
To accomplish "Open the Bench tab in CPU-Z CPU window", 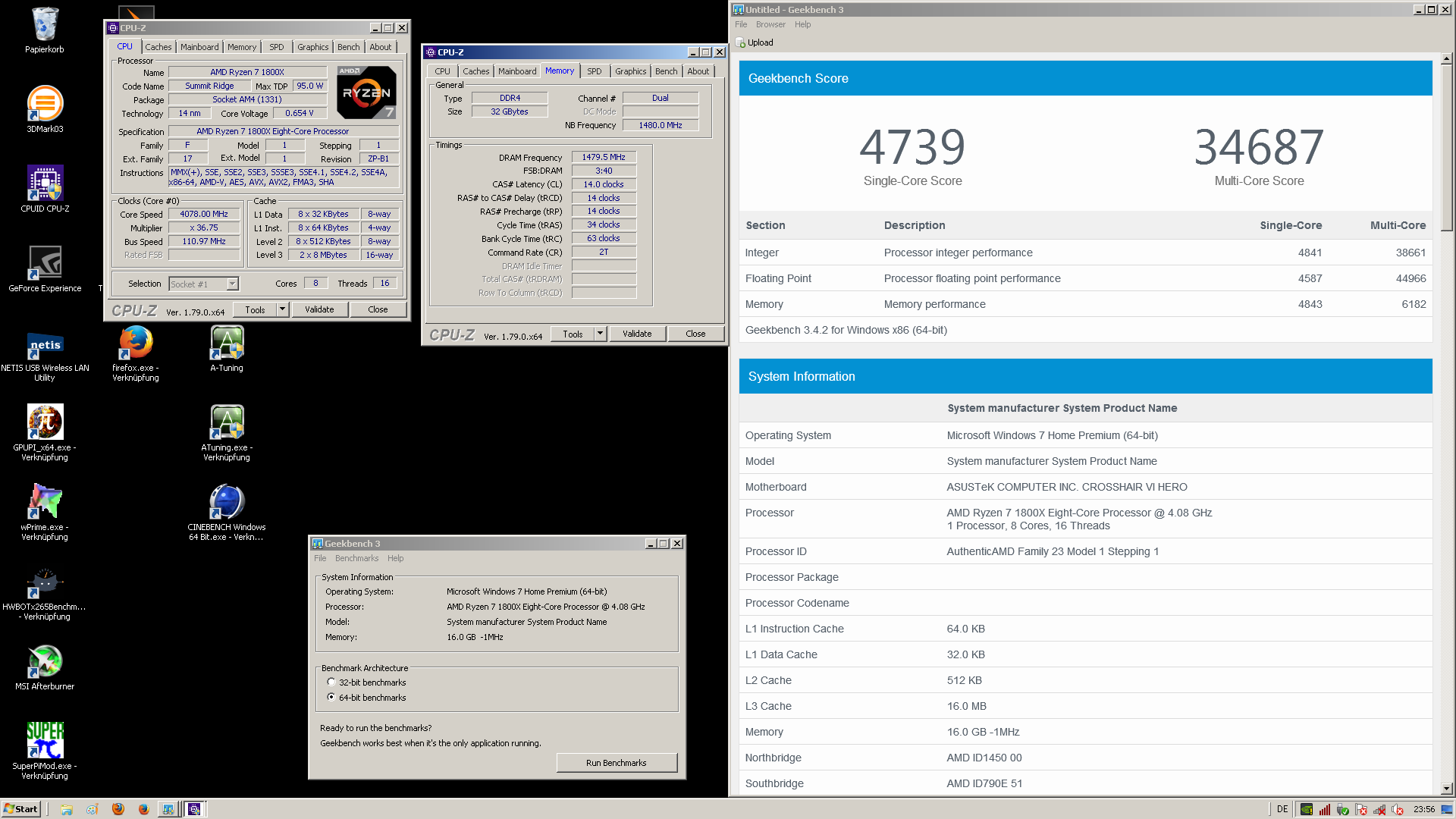I will (x=349, y=47).
